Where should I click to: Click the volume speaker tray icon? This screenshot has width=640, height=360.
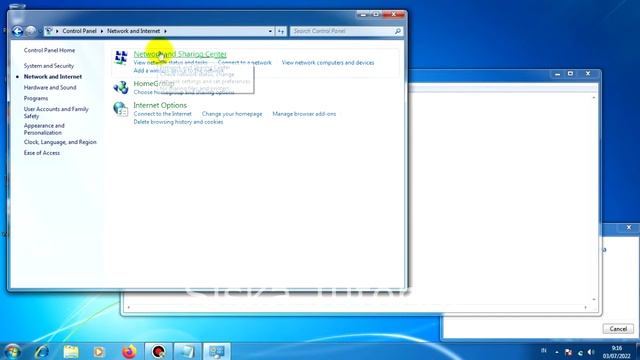[591, 352]
